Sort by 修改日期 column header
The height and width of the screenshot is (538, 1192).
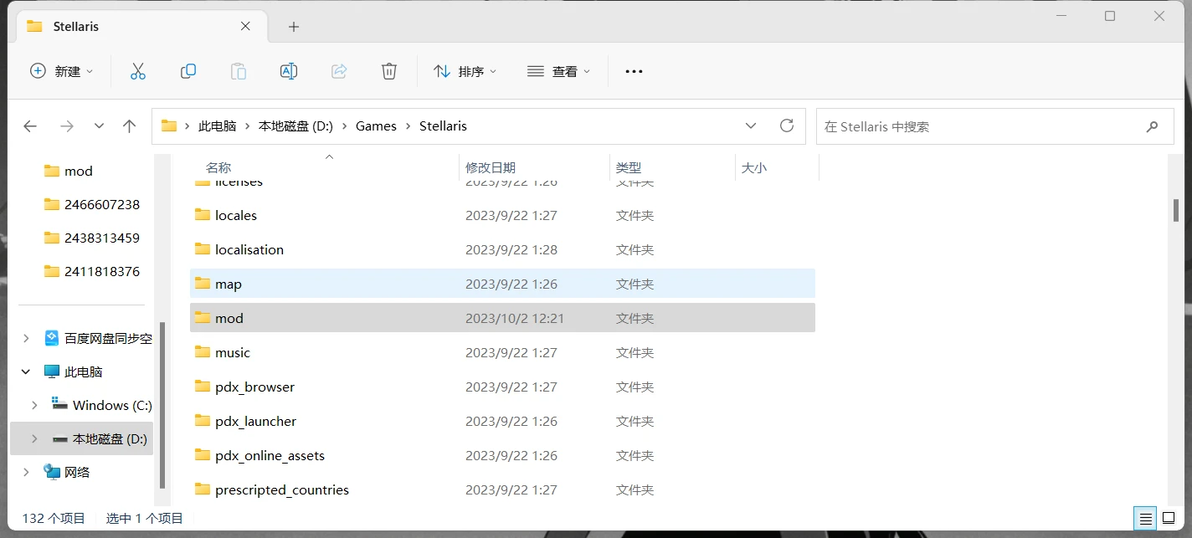pos(491,168)
